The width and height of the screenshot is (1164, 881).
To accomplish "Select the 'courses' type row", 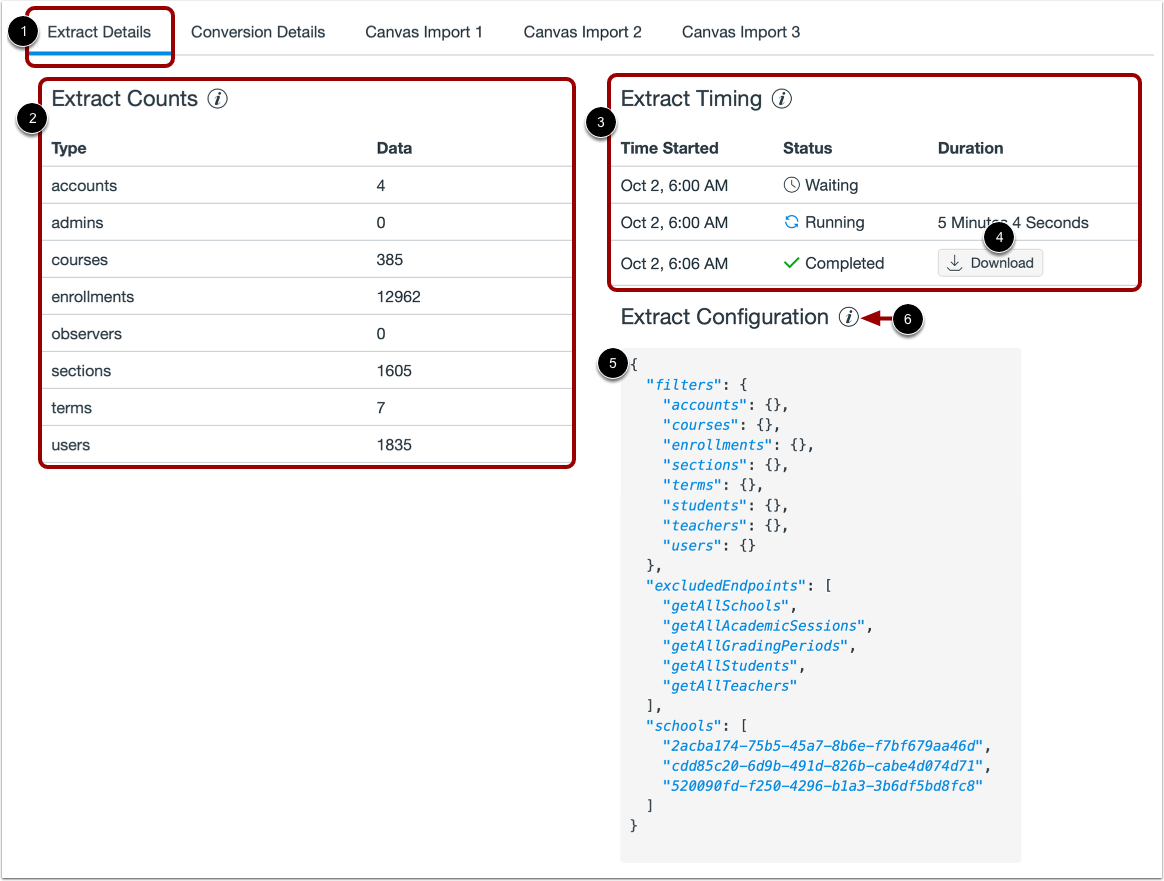I will click(307, 260).
